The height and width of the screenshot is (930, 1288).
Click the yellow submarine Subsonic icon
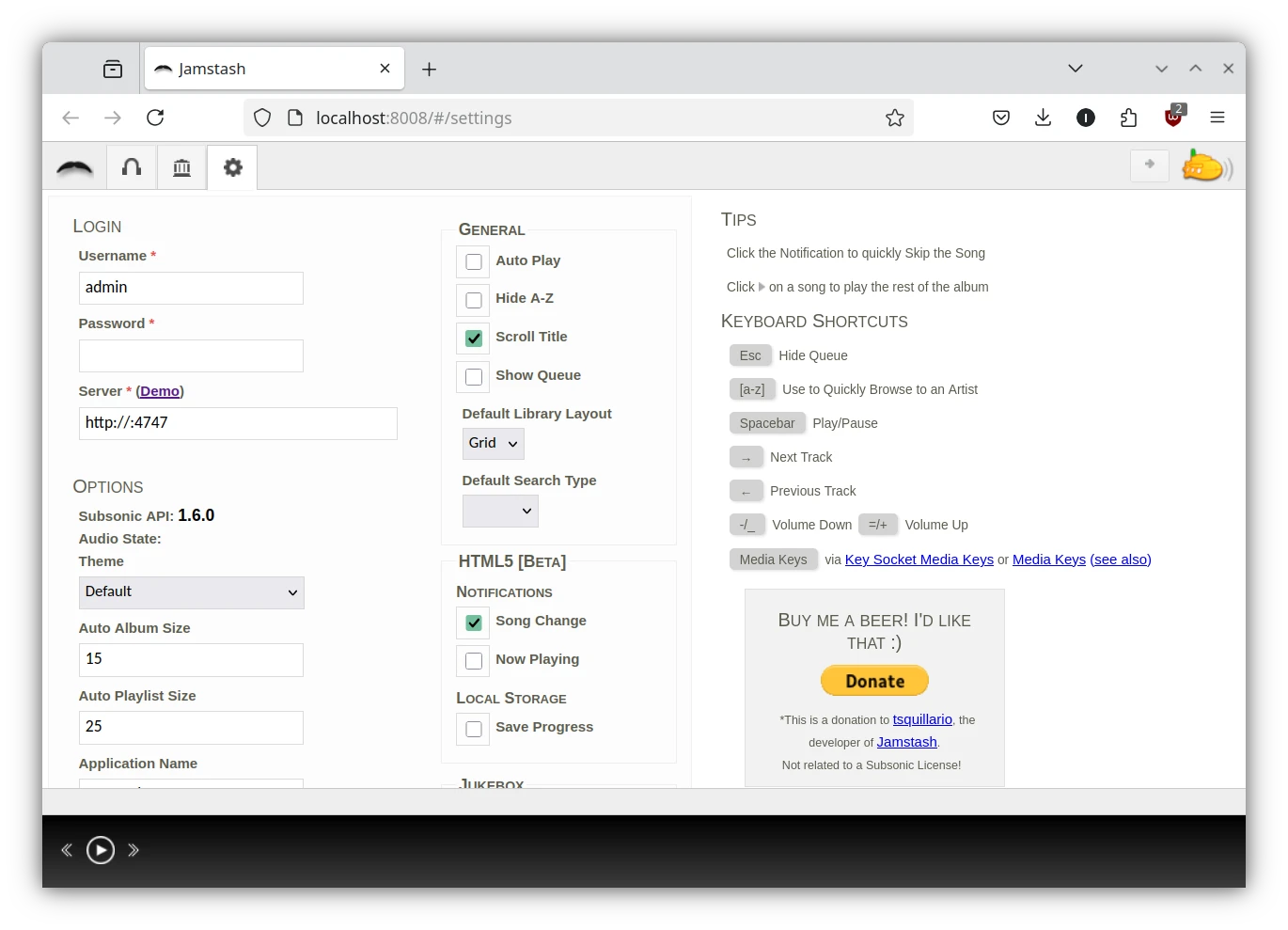[x=1205, y=166]
